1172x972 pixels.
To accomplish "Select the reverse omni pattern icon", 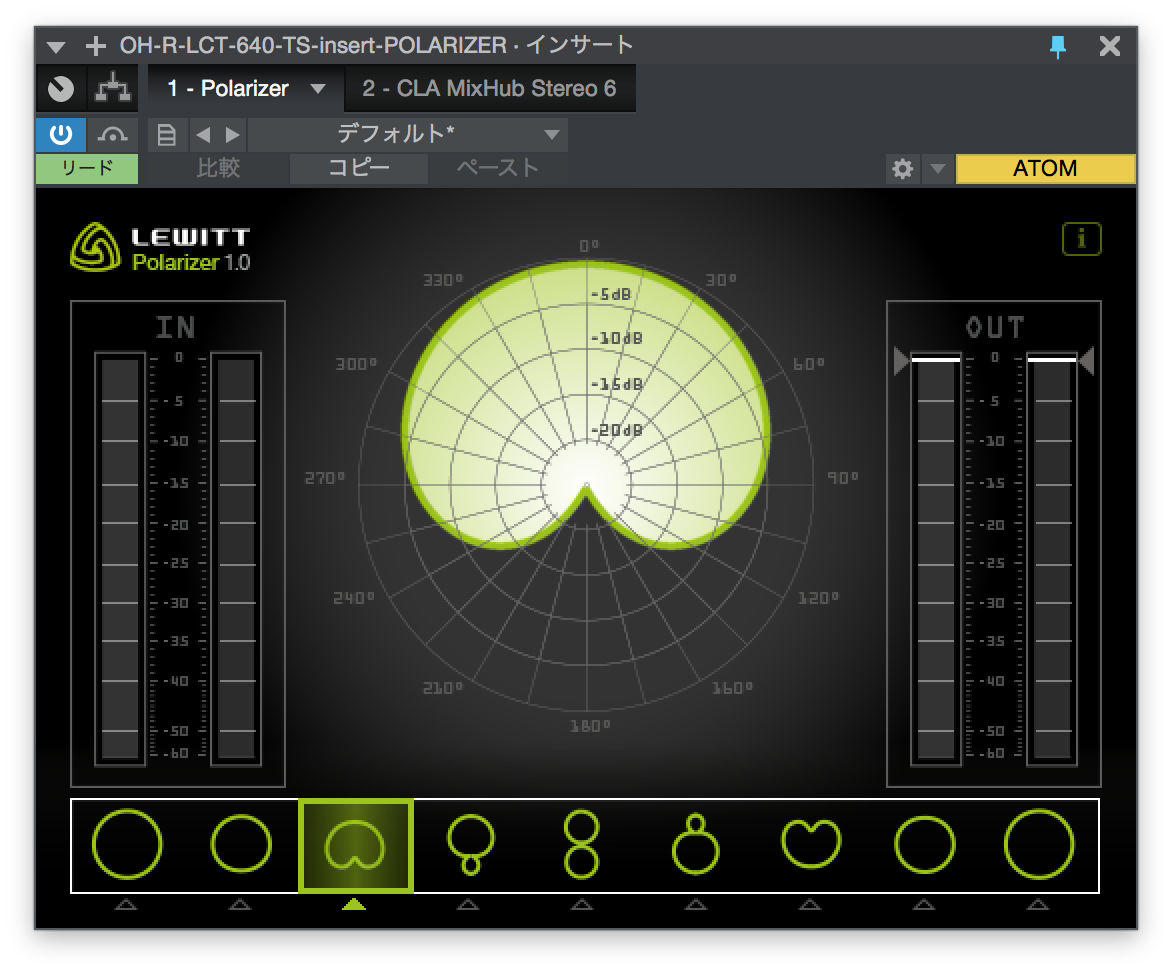I will (1039, 844).
